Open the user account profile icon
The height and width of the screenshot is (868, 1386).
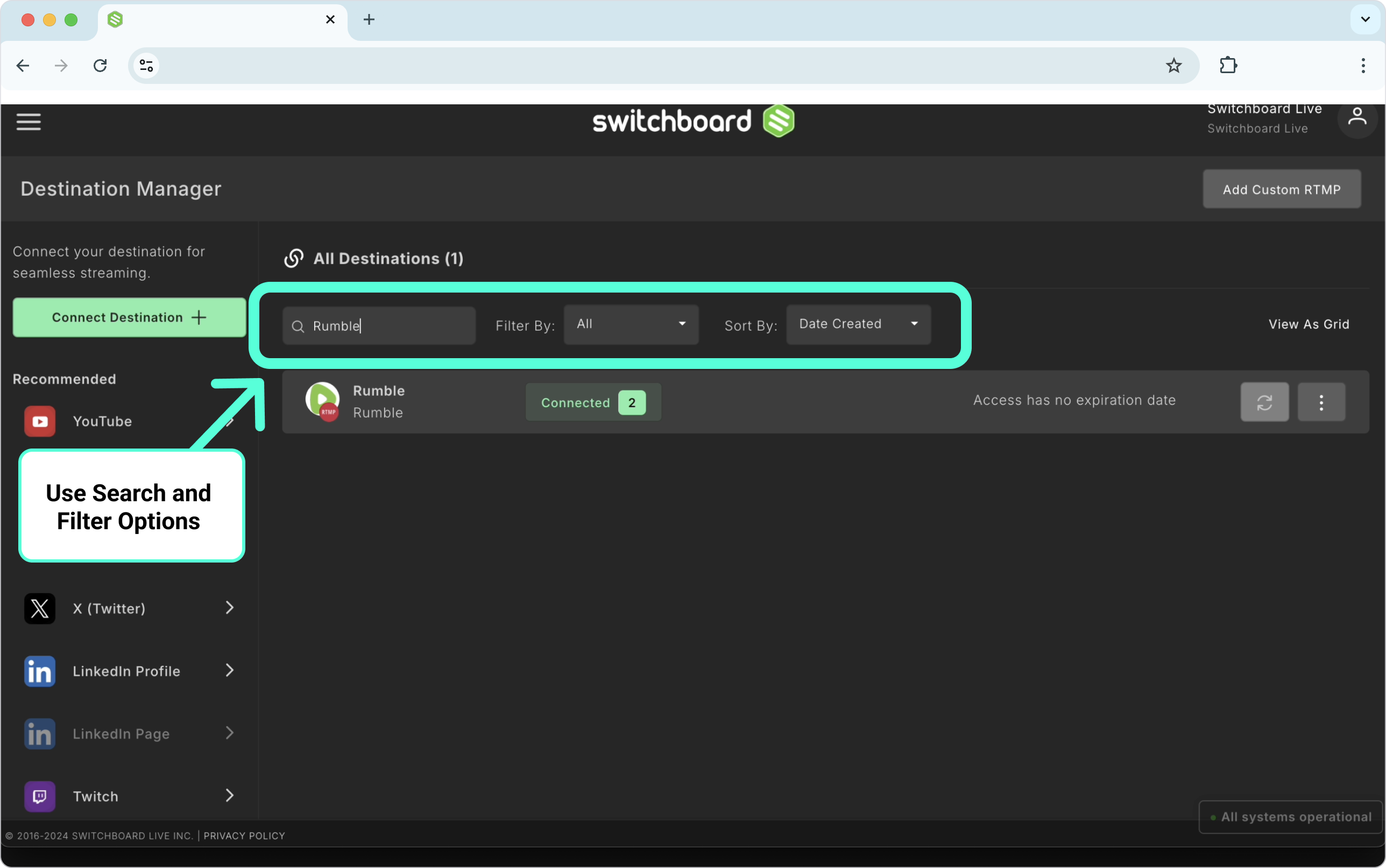[x=1357, y=117]
